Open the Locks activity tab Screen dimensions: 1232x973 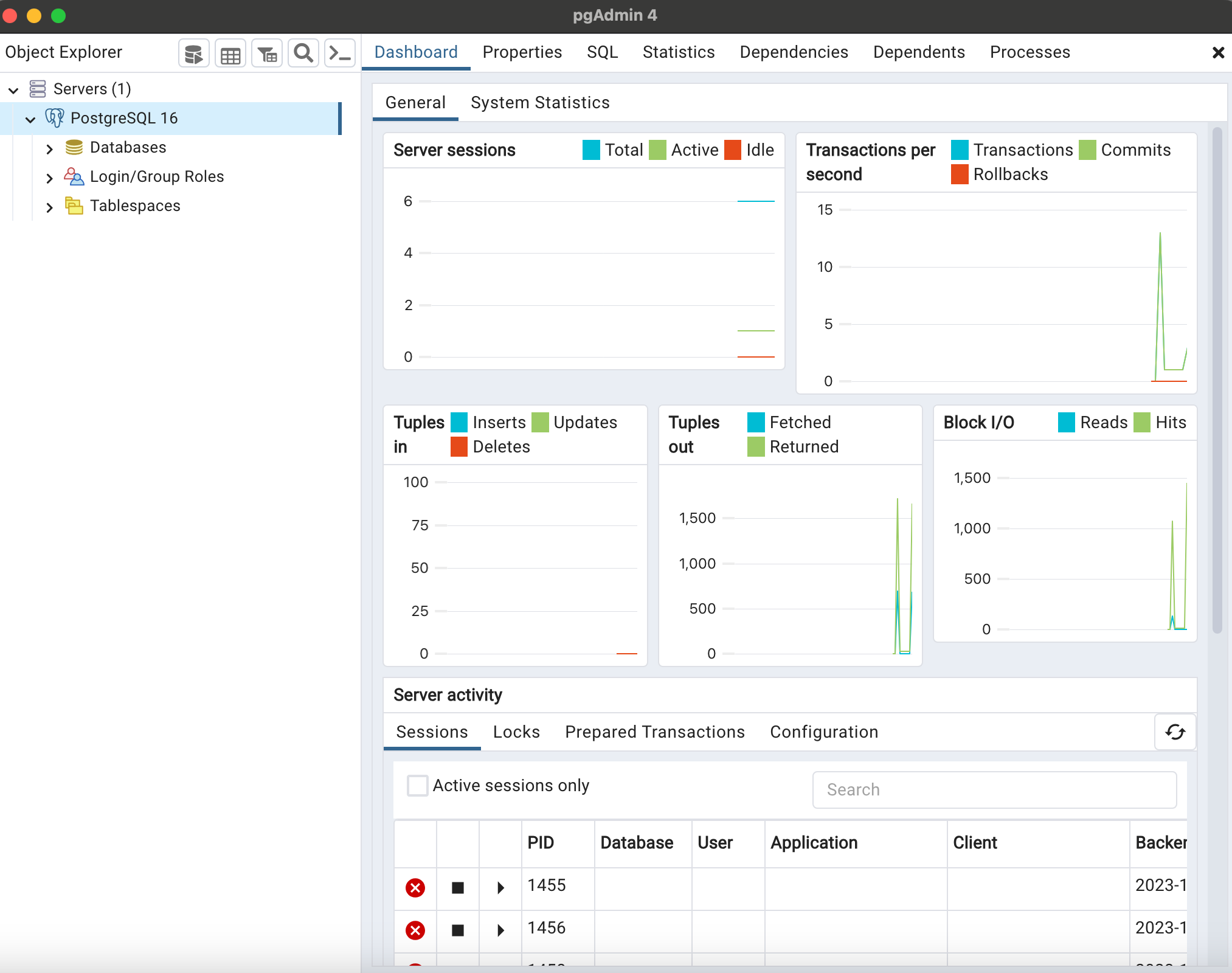pos(516,732)
